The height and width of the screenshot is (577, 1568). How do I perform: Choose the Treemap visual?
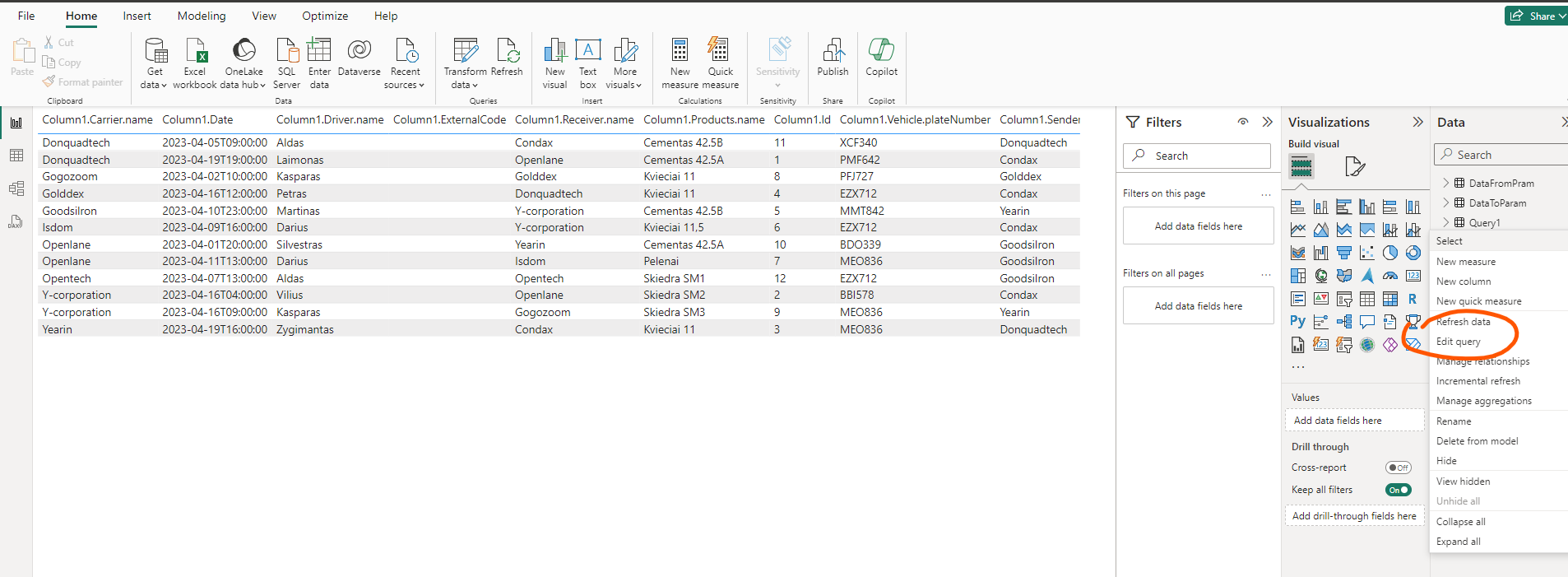click(1297, 276)
